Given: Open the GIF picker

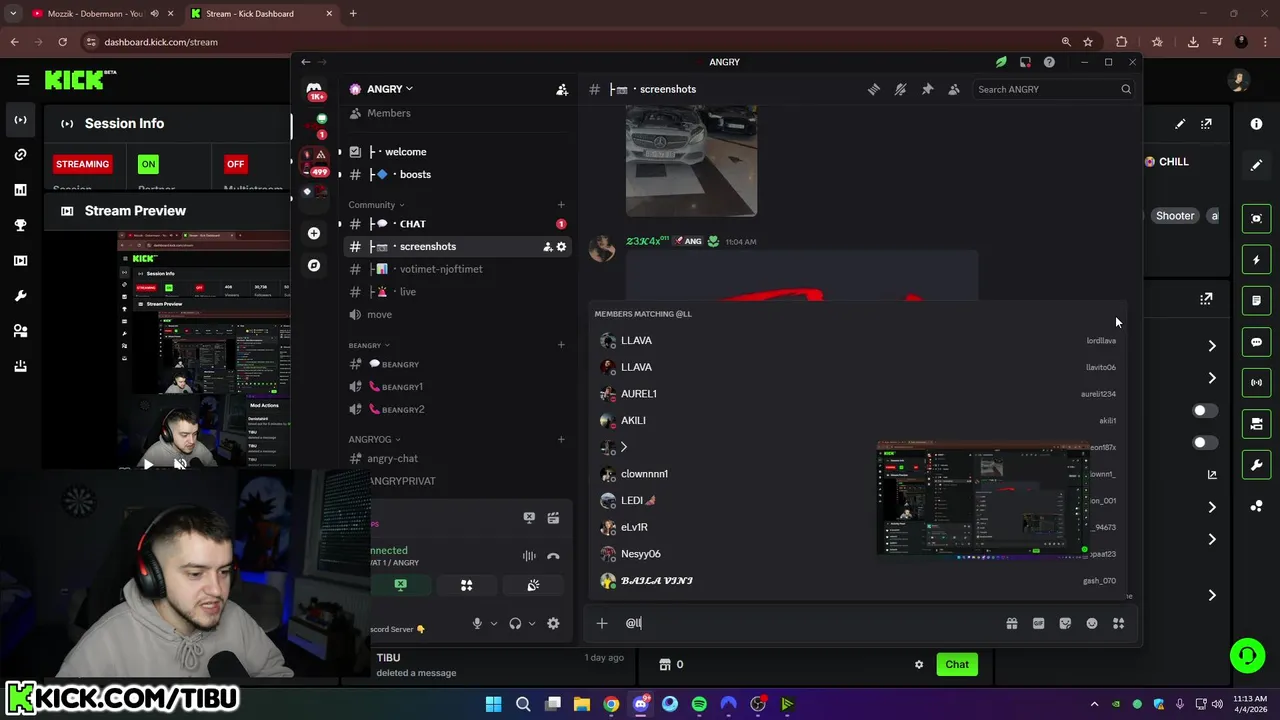Looking at the screenshot, I should (x=1038, y=623).
